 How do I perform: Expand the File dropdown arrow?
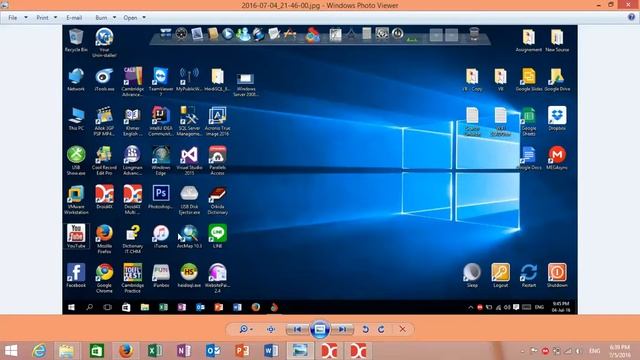(x=26, y=18)
